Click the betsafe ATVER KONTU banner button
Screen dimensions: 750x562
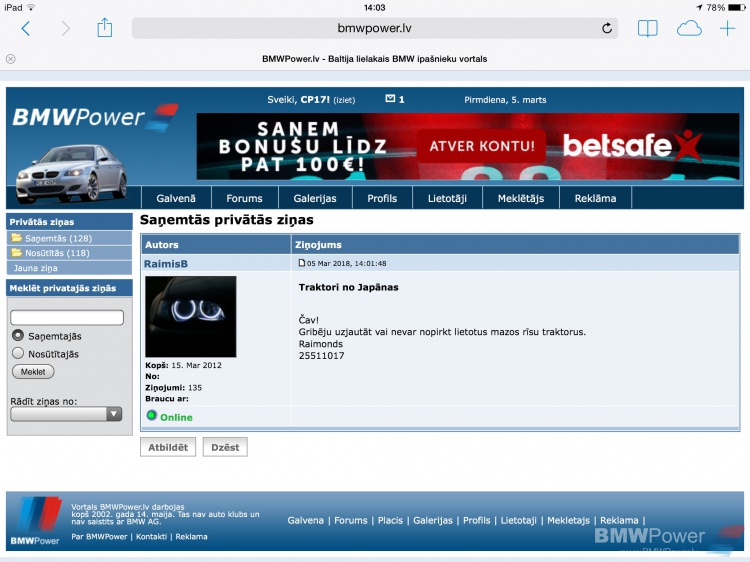[x=482, y=146]
